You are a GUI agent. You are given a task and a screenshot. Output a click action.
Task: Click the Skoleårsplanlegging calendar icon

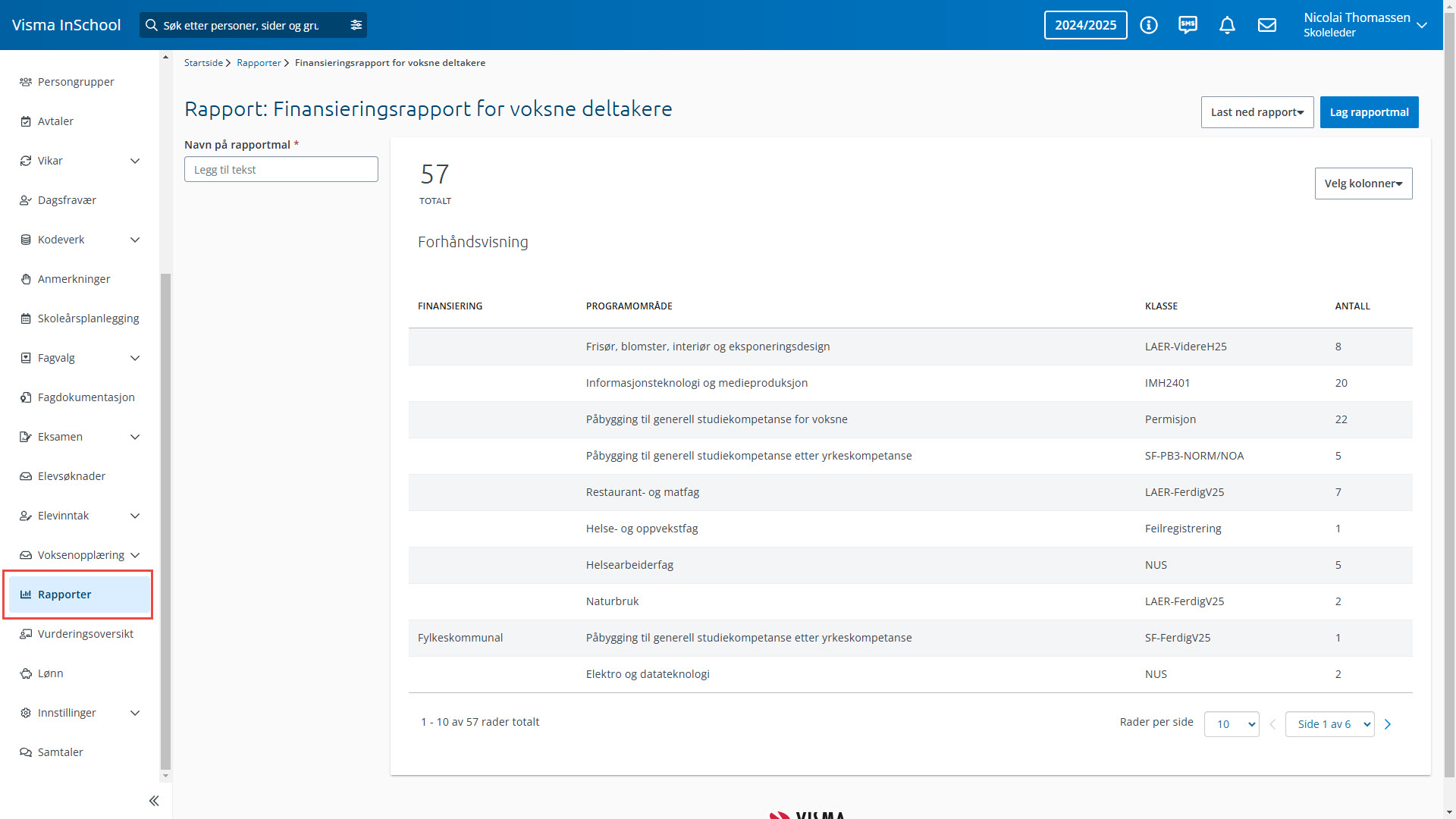[x=26, y=318]
